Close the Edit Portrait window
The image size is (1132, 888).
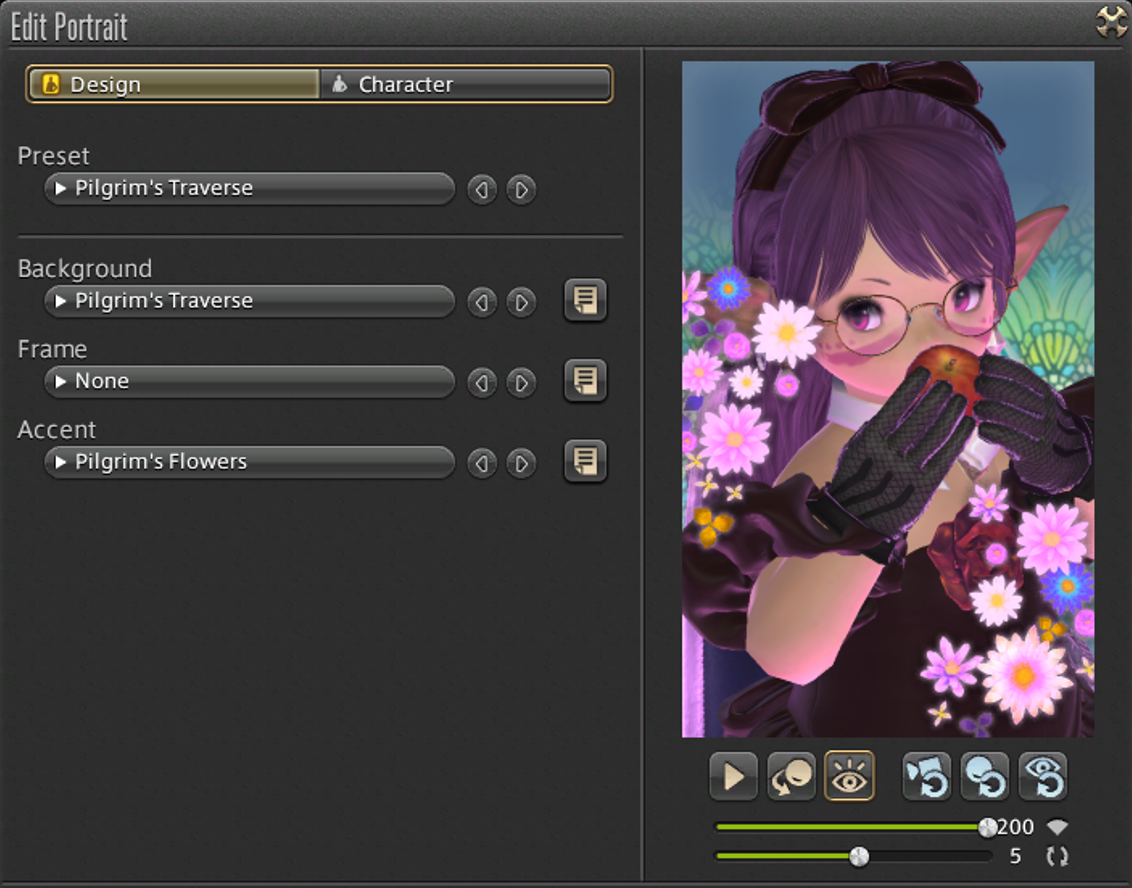tap(1112, 22)
